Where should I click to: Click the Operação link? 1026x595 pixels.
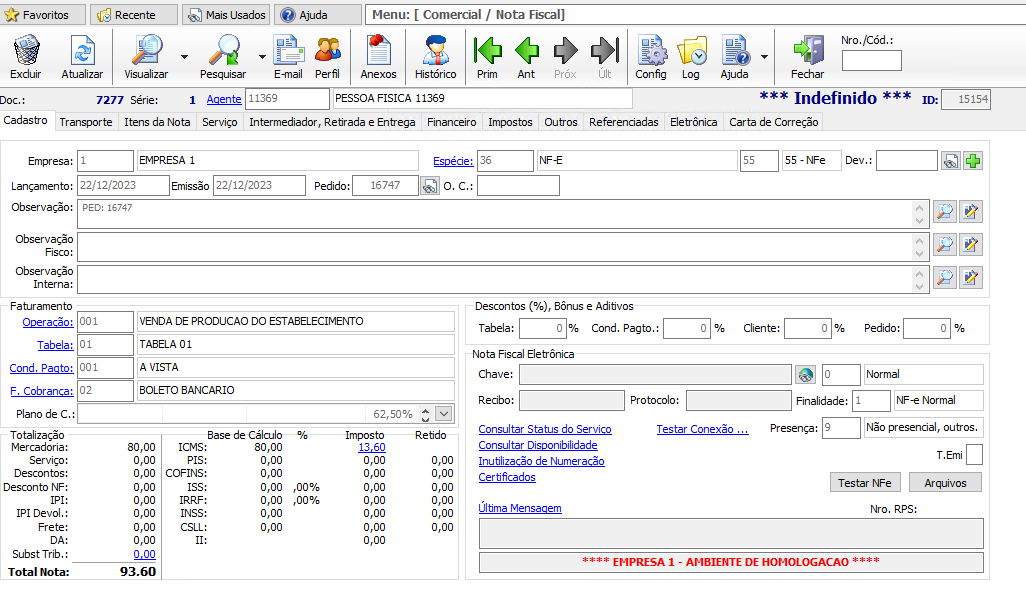[48, 322]
